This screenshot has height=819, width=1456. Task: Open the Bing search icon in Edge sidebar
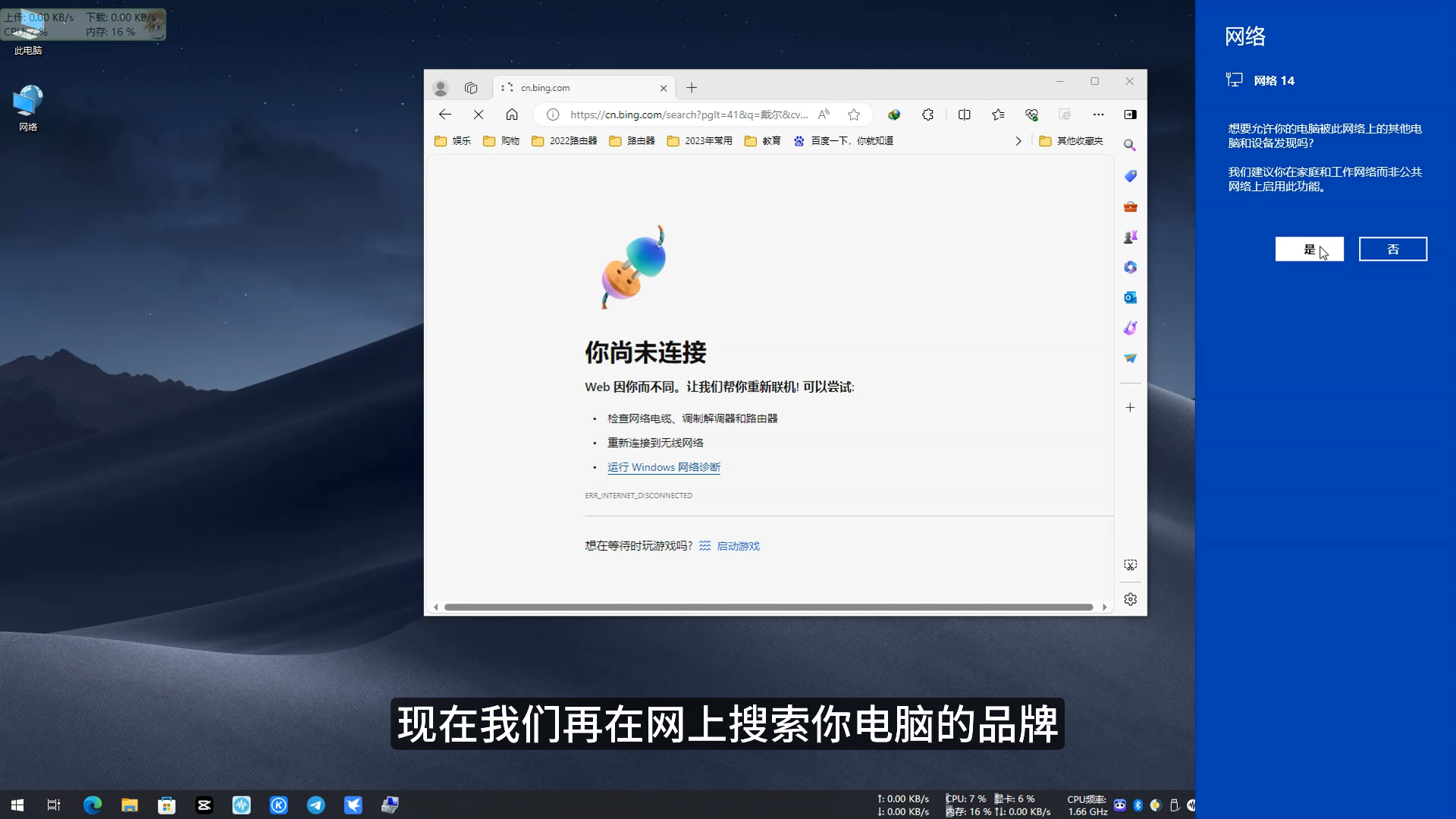(x=1130, y=144)
